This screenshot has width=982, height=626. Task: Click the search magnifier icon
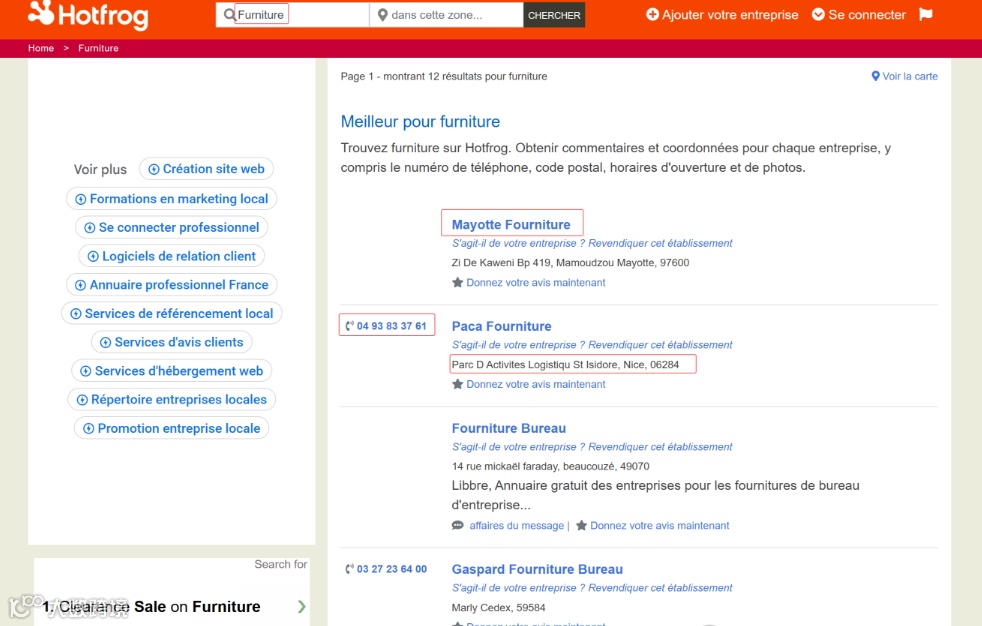click(x=229, y=14)
